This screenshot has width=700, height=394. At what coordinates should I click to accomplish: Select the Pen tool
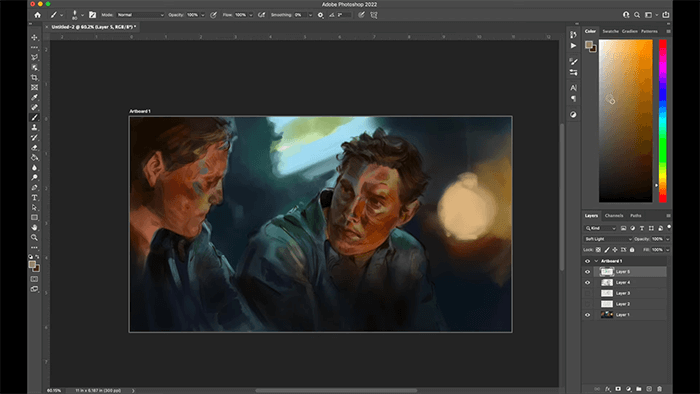tap(34, 188)
